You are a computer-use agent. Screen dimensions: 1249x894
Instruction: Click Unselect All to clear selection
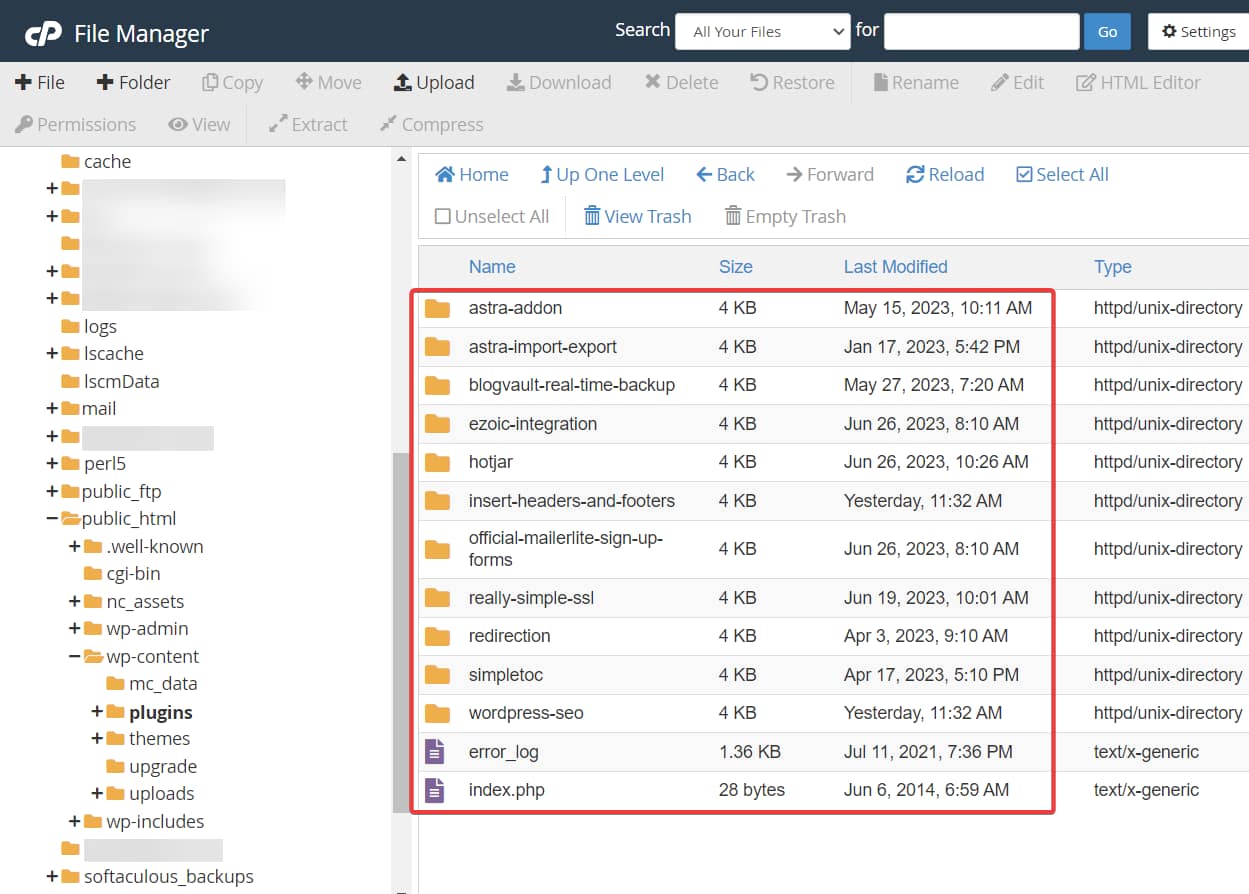[491, 216]
